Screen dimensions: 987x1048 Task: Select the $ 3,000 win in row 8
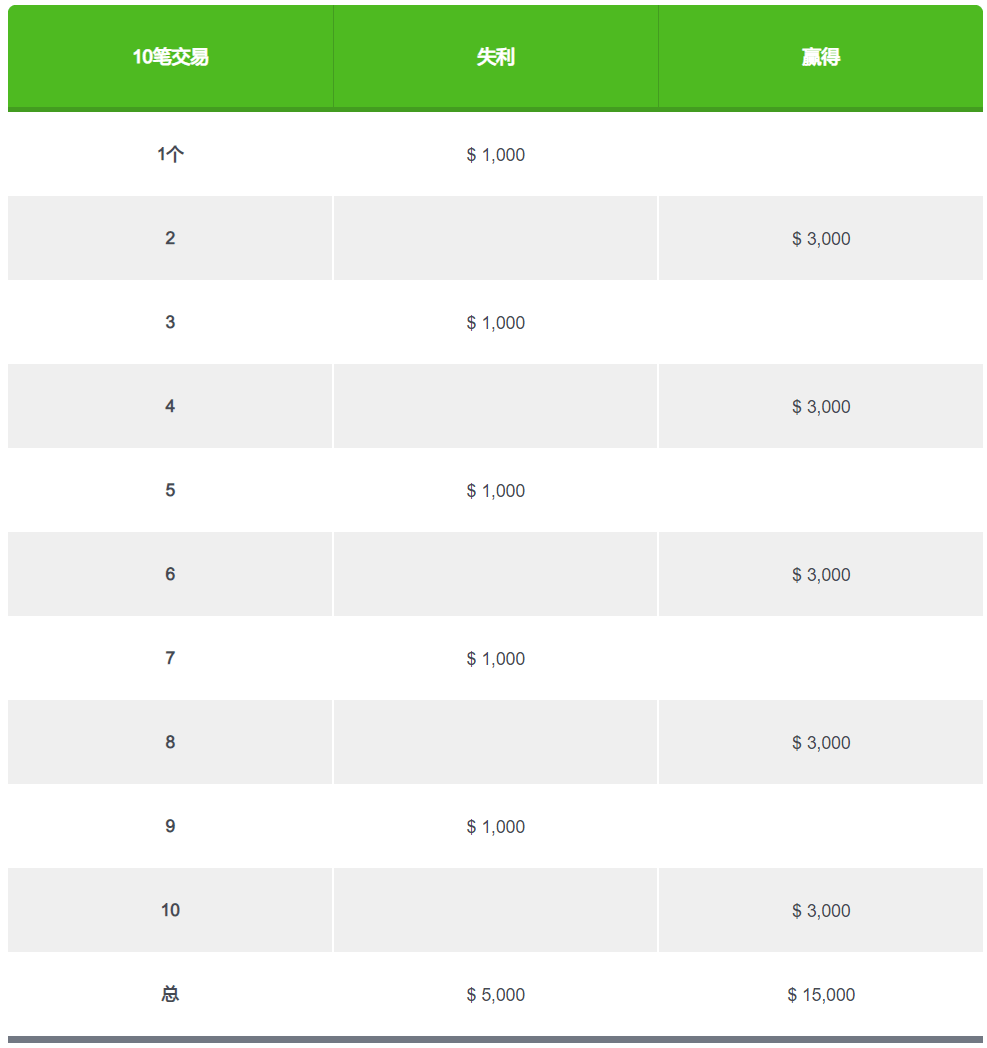pos(821,742)
